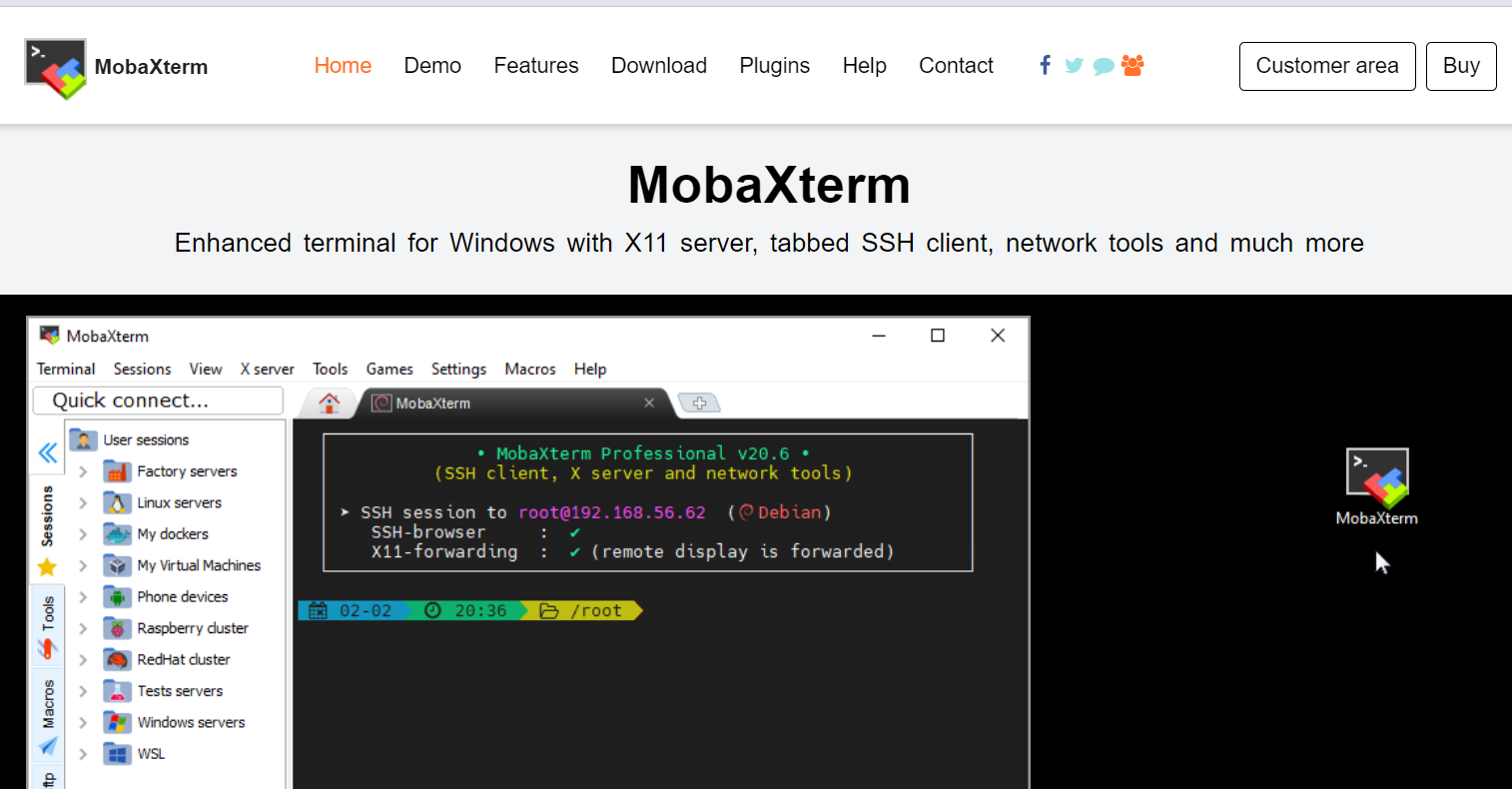Click the Raspberry cluster icon
1512x789 pixels.
click(x=117, y=628)
